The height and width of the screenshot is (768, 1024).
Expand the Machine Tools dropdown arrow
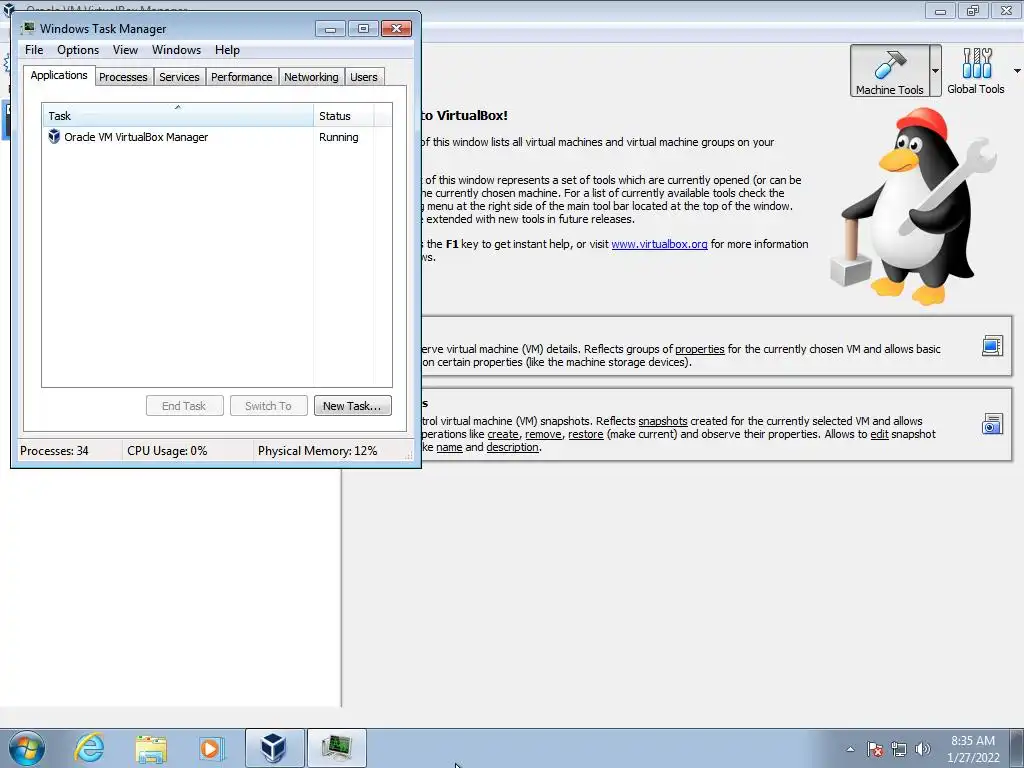click(935, 71)
